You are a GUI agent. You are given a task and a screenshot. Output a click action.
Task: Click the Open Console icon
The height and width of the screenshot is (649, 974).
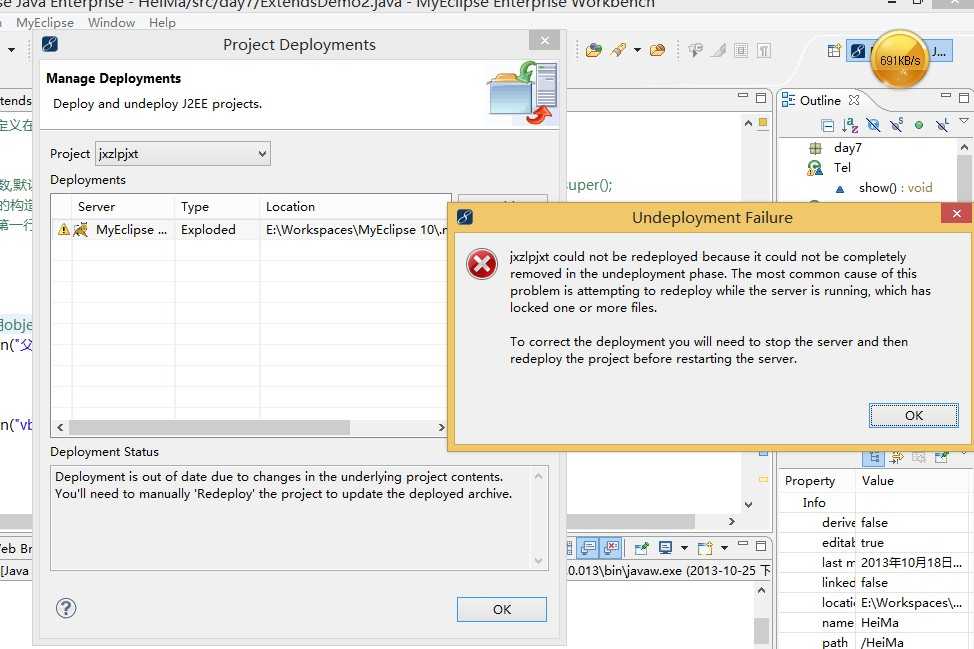[x=704, y=548]
